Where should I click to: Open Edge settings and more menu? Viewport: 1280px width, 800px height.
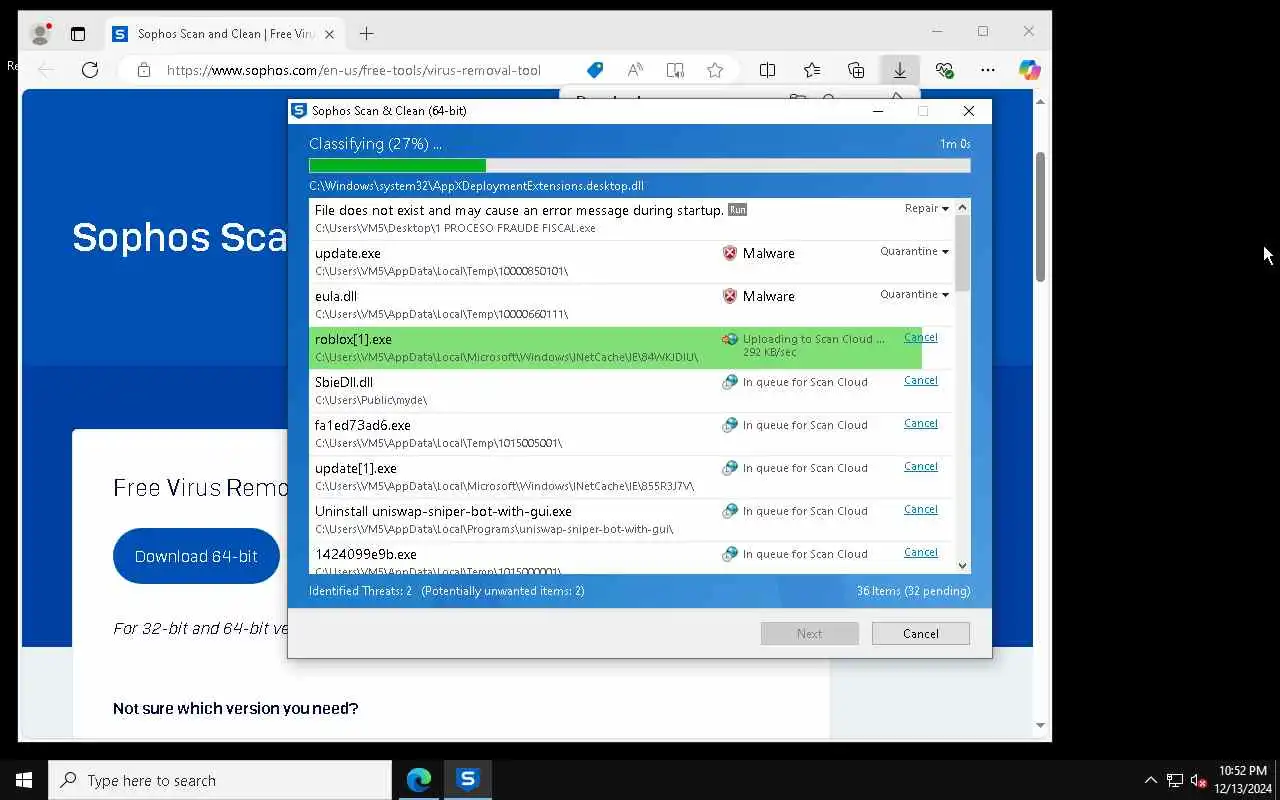(988, 70)
